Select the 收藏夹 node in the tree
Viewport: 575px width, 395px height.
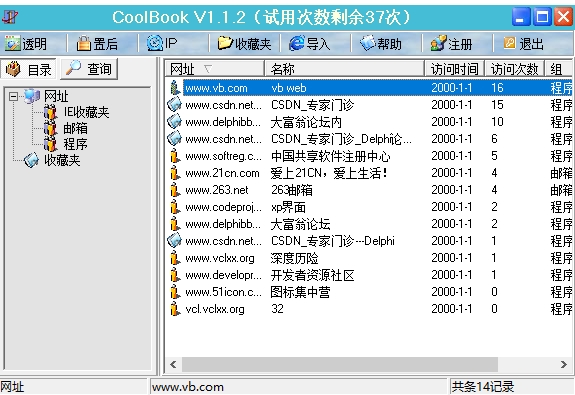tap(62, 160)
